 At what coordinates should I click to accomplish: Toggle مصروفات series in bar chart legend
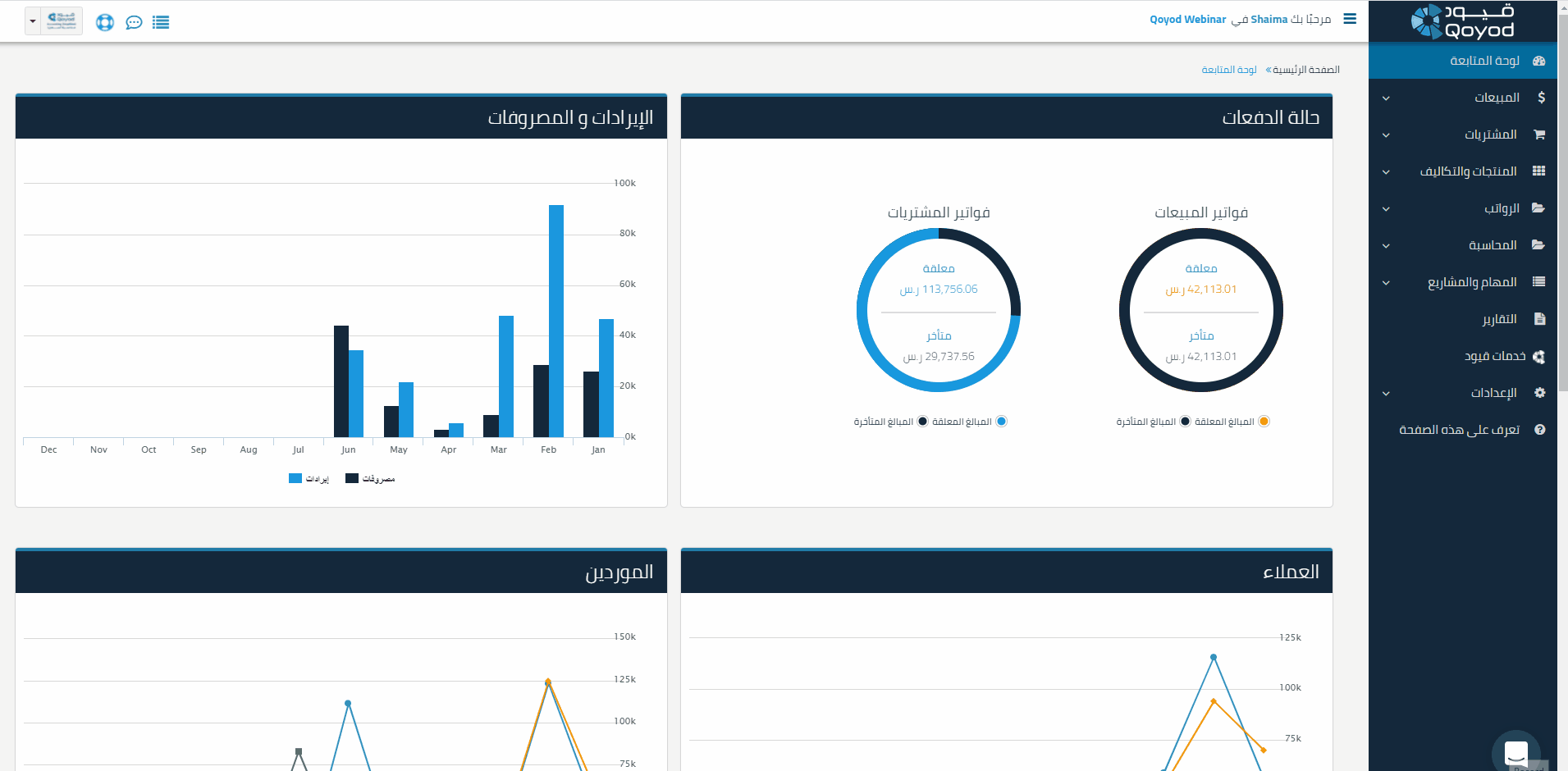[370, 479]
